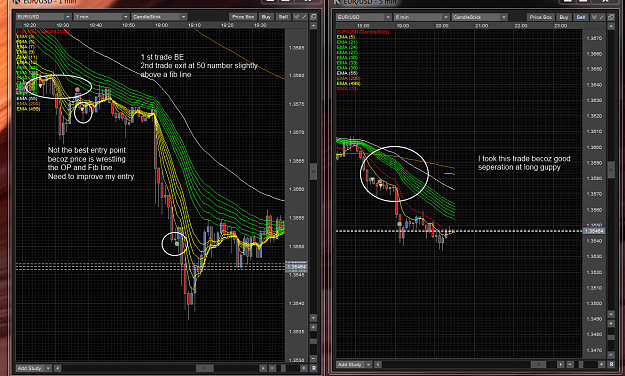Click vertical zoom out minus, 1 min chart
This screenshot has width=625, height=376.
tap(314, 358)
